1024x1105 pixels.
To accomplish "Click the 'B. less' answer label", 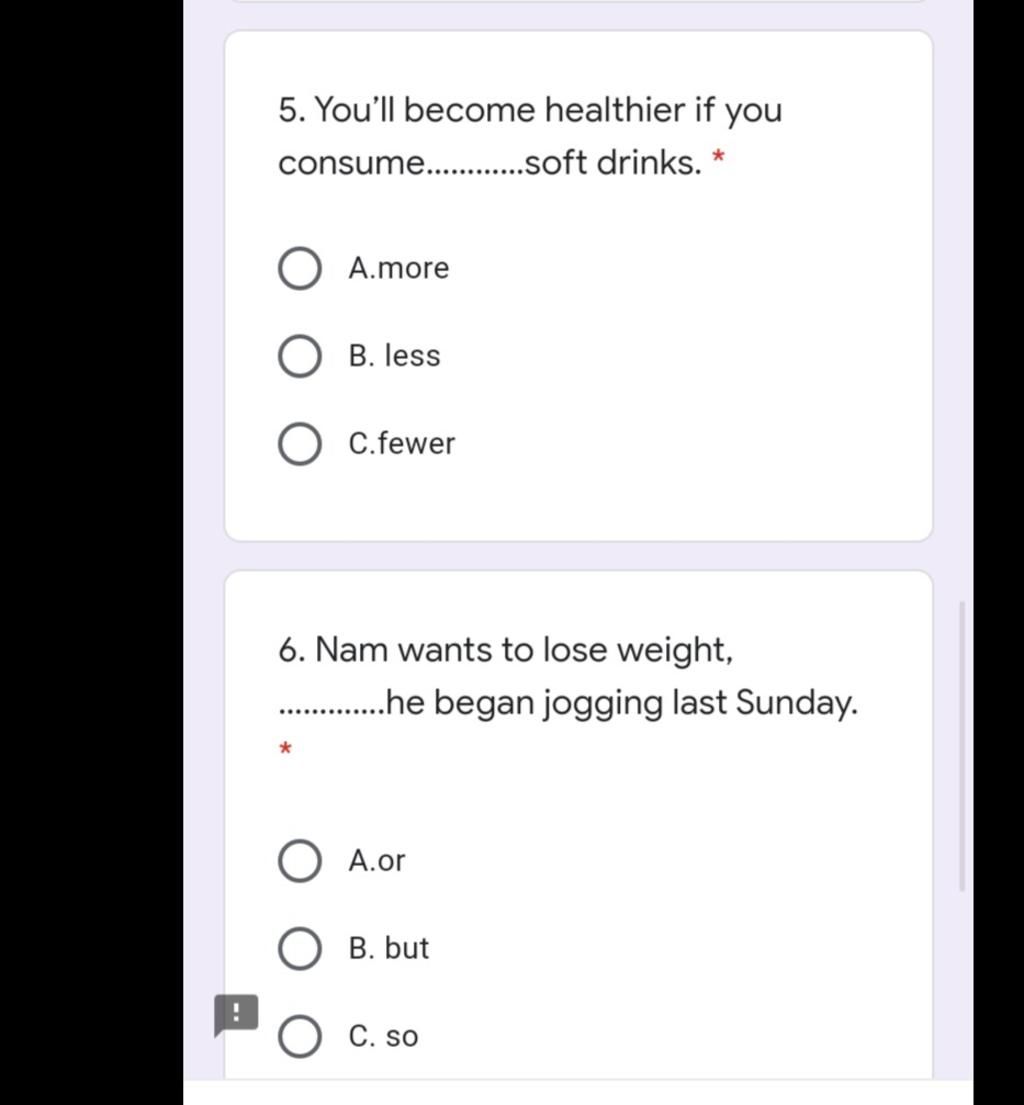I will (x=394, y=356).
